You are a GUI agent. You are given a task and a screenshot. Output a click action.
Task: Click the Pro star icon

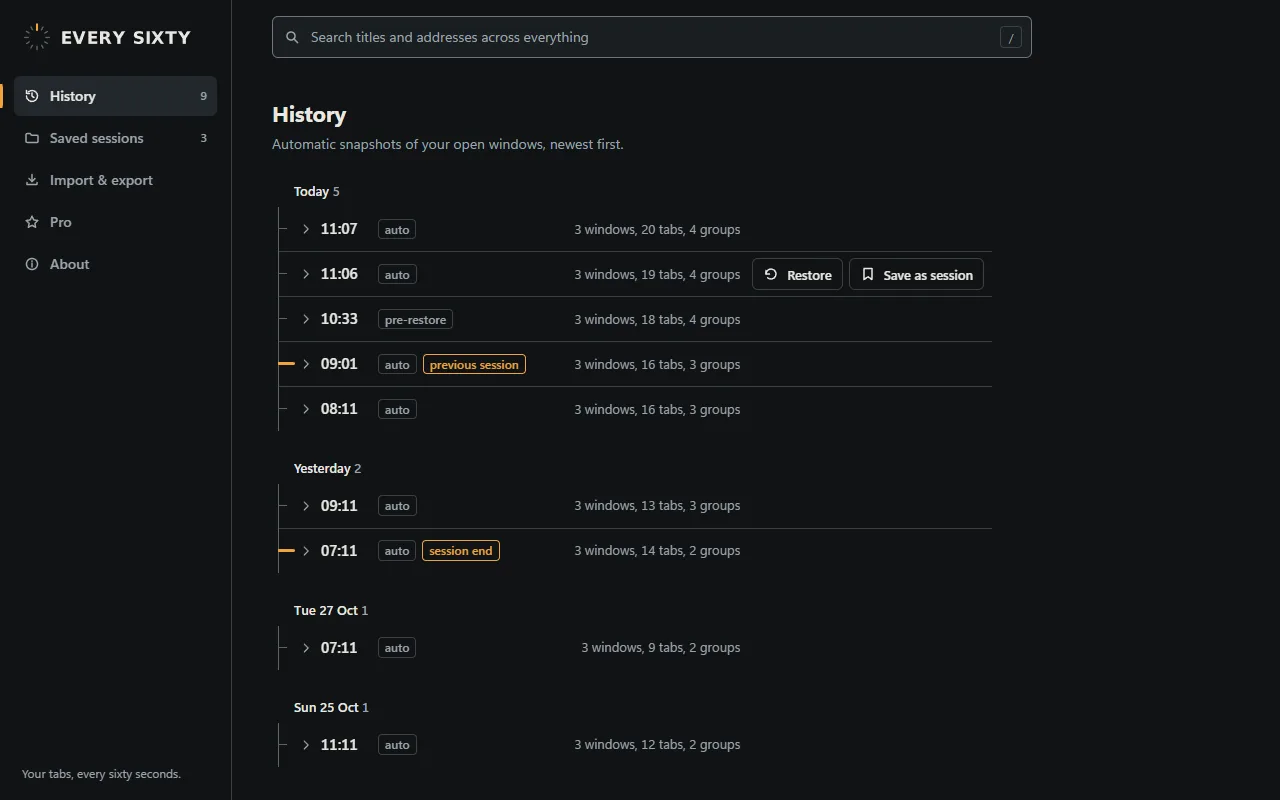coord(32,222)
